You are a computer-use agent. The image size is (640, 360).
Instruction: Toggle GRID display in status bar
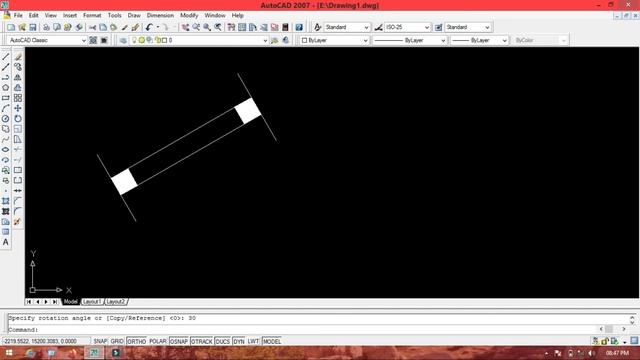coord(117,341)
